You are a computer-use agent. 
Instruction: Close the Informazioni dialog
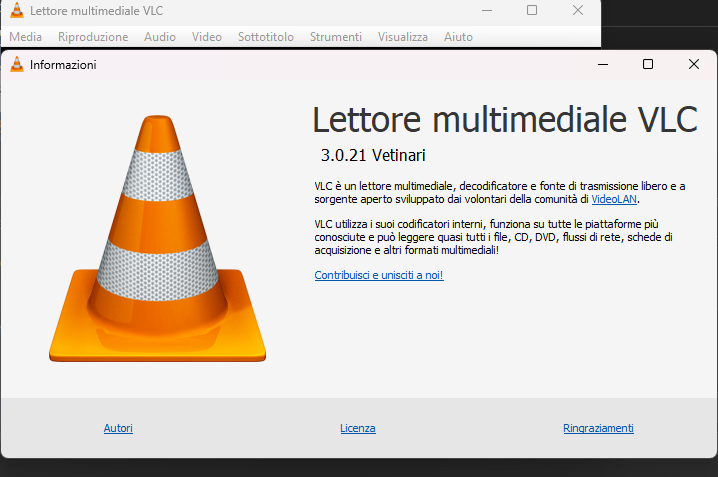click(694, 65)
